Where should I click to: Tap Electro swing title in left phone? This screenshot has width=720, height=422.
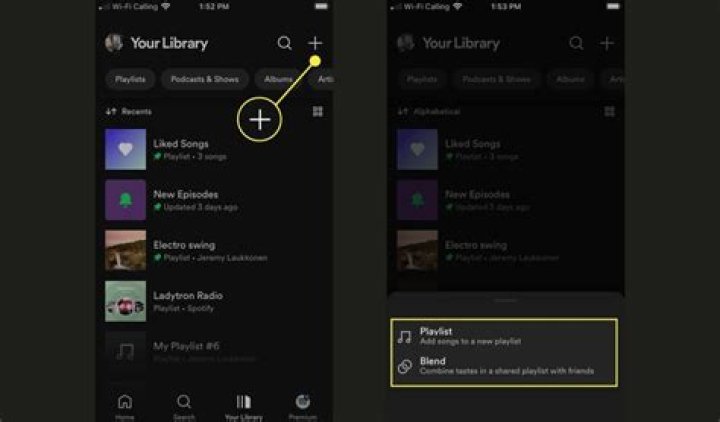(x=184, y=245)
